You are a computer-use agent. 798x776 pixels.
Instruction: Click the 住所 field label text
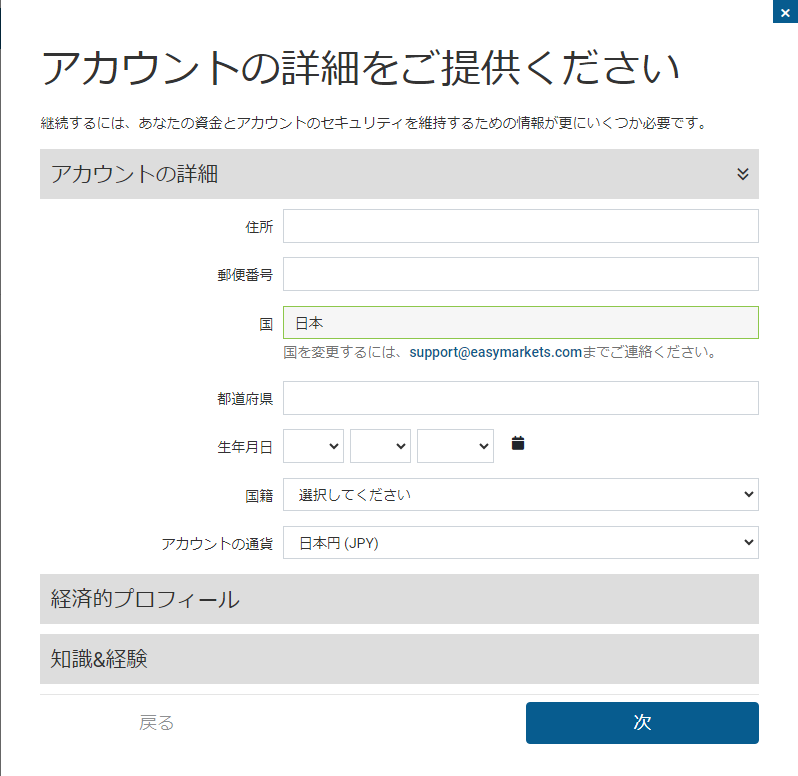pos(259,227)
